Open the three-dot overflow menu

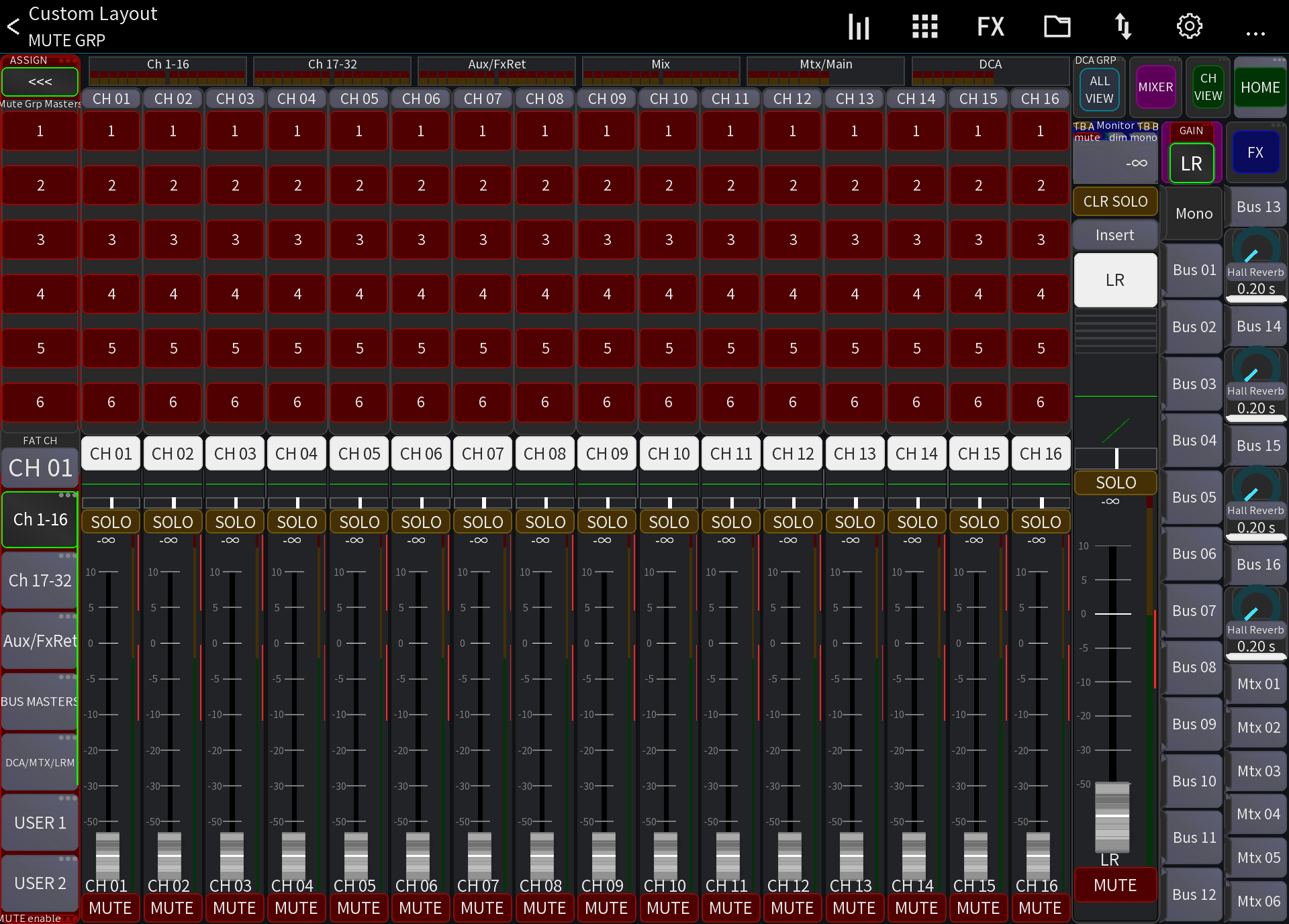1255,32
